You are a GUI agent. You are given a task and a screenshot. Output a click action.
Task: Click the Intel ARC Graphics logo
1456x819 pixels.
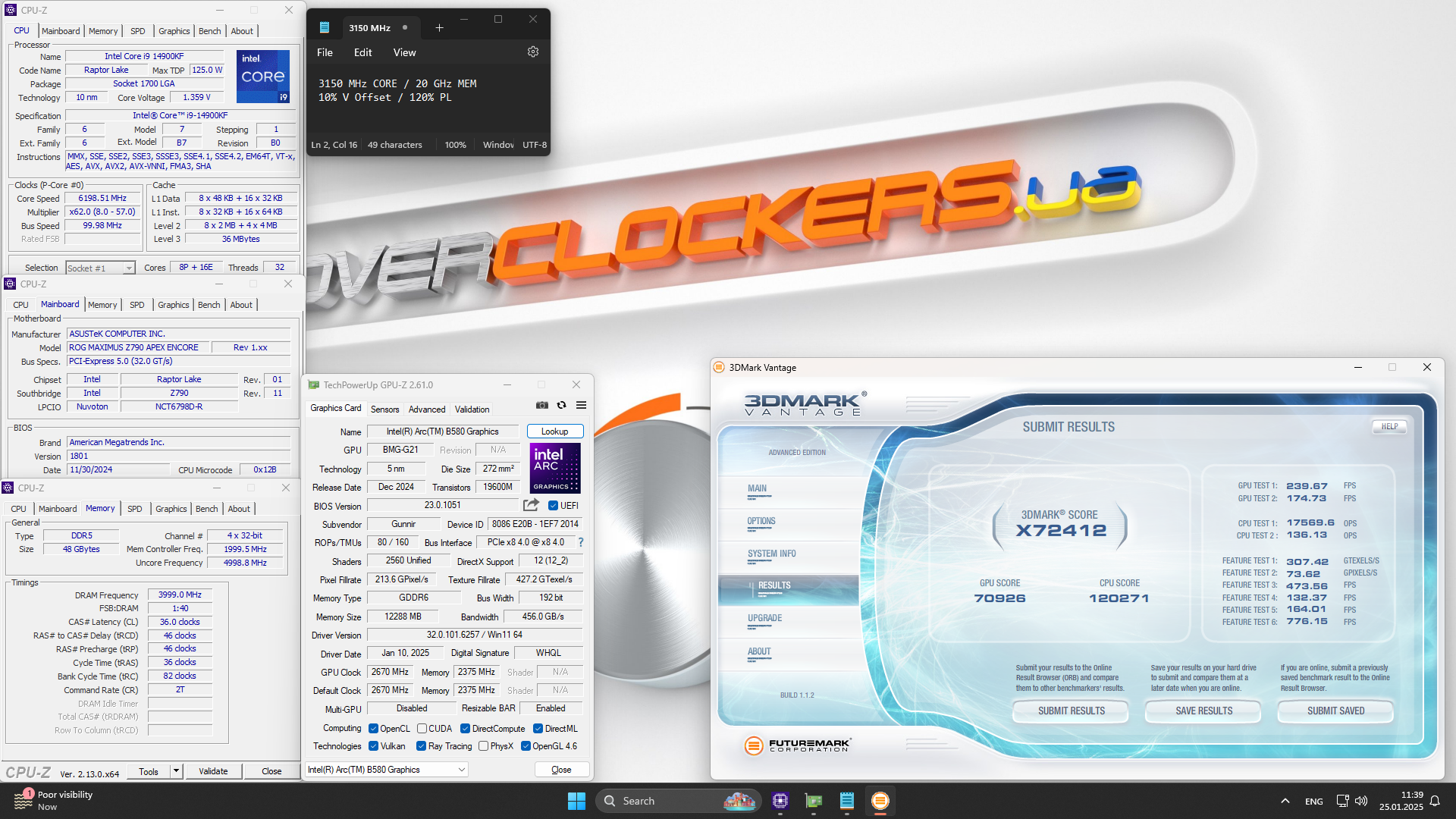(555, 468)
